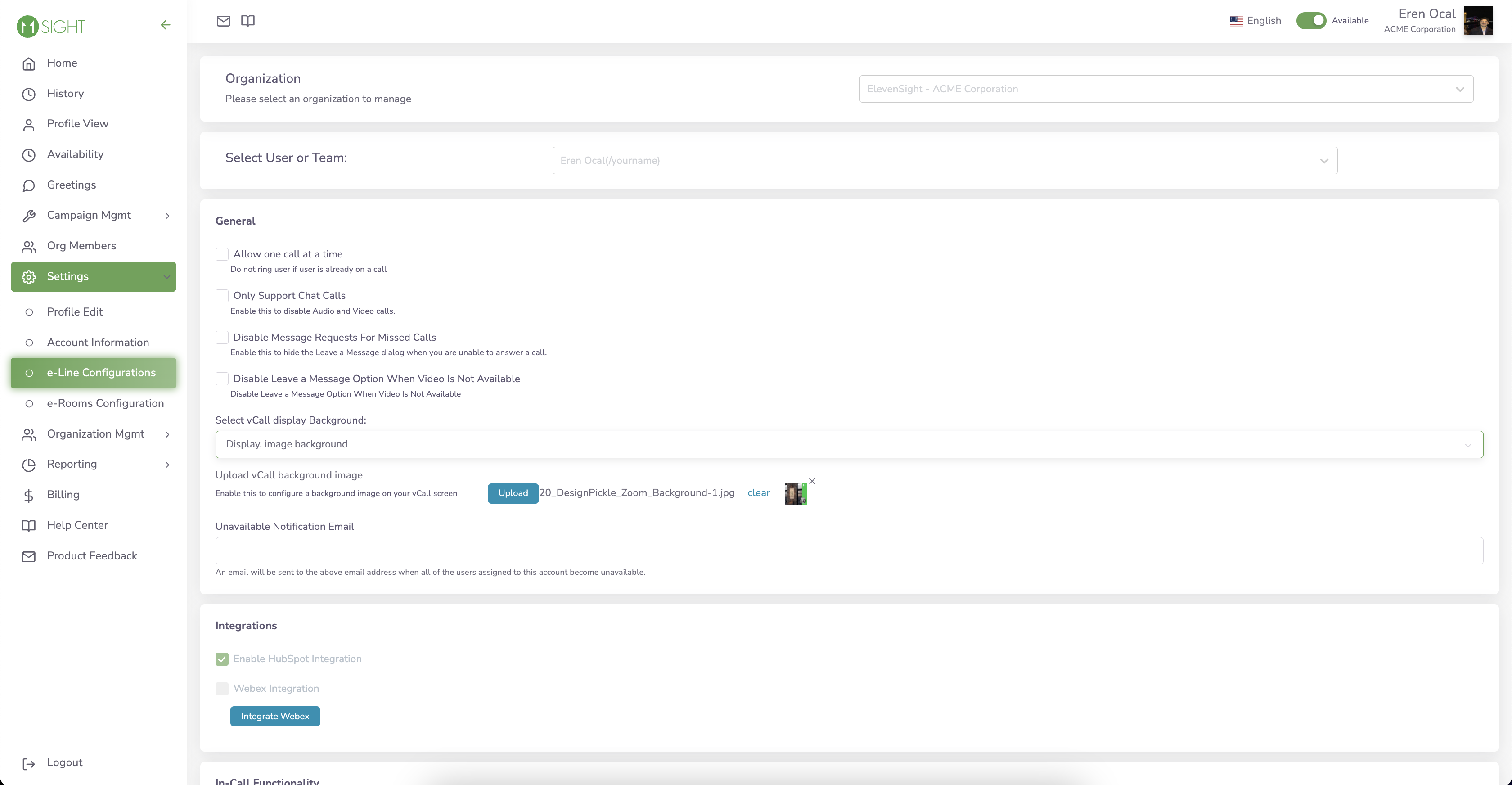Expand the Reporting submenu chevron
The image size is (1512, 785).
point(167,465)
